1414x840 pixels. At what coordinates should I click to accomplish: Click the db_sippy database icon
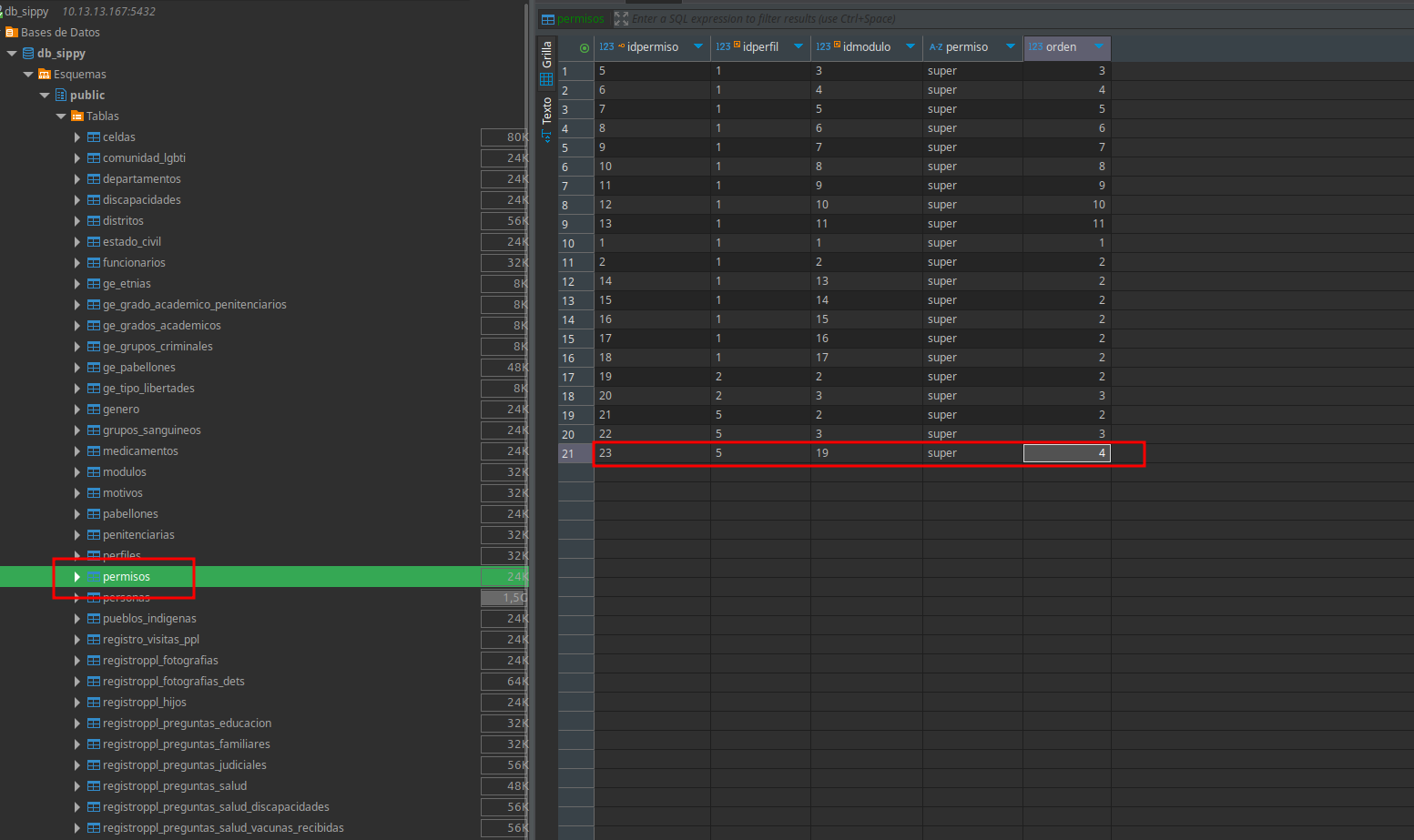pyautogui.click(x=28, y=54)
